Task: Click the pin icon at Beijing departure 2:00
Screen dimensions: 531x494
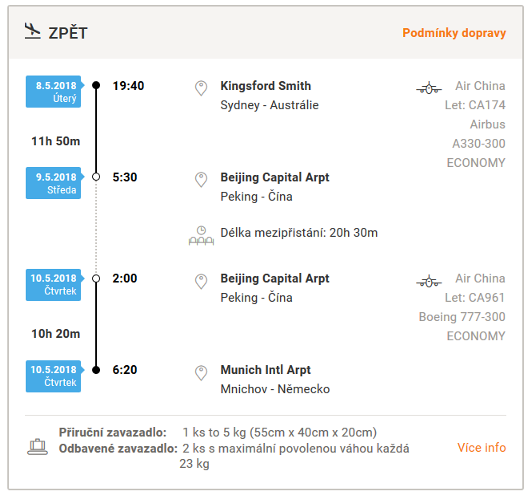Action: 201,281
